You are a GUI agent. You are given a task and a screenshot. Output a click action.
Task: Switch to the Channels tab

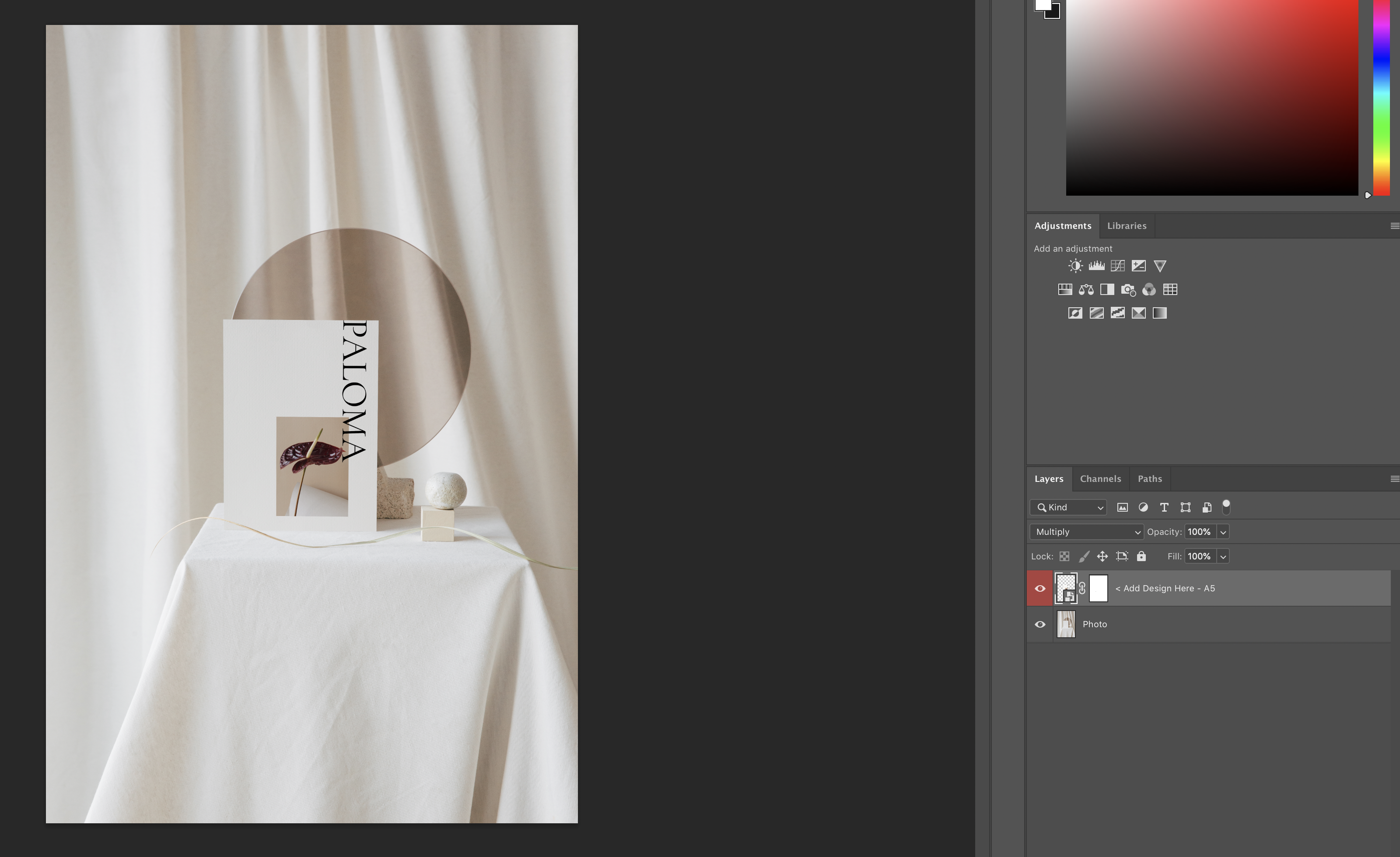pyautogui.click(x=1100, y=479)
